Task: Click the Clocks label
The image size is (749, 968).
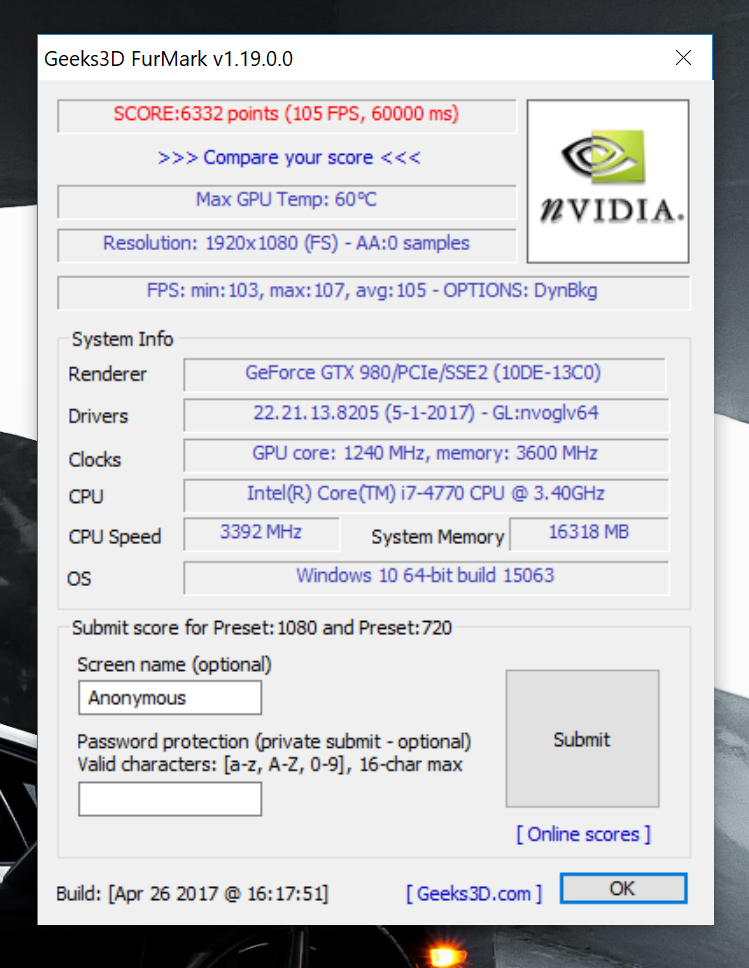Action: tap(95, 459)
